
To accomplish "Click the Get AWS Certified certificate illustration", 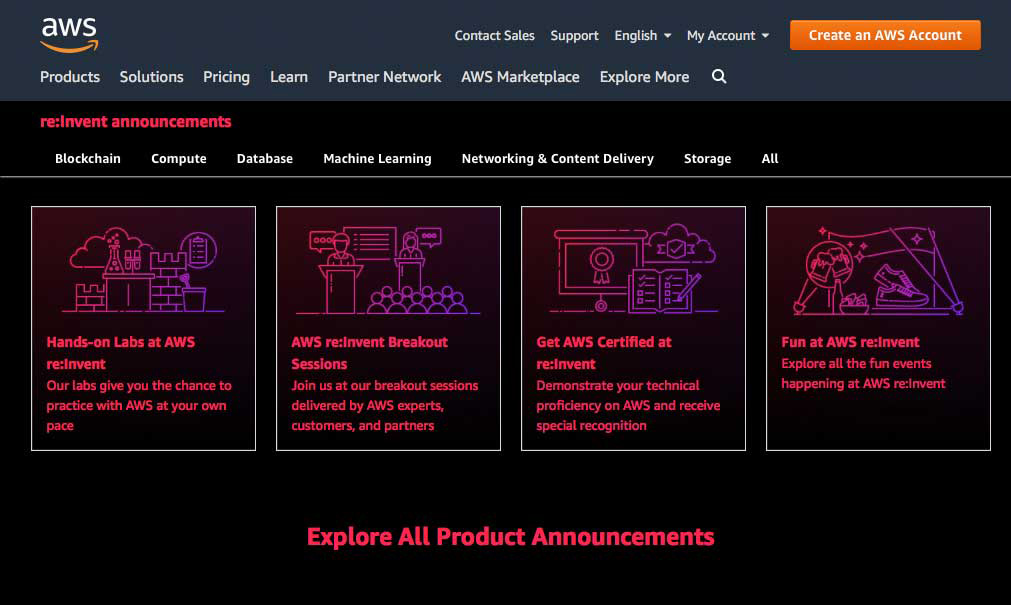I will 633,269.
